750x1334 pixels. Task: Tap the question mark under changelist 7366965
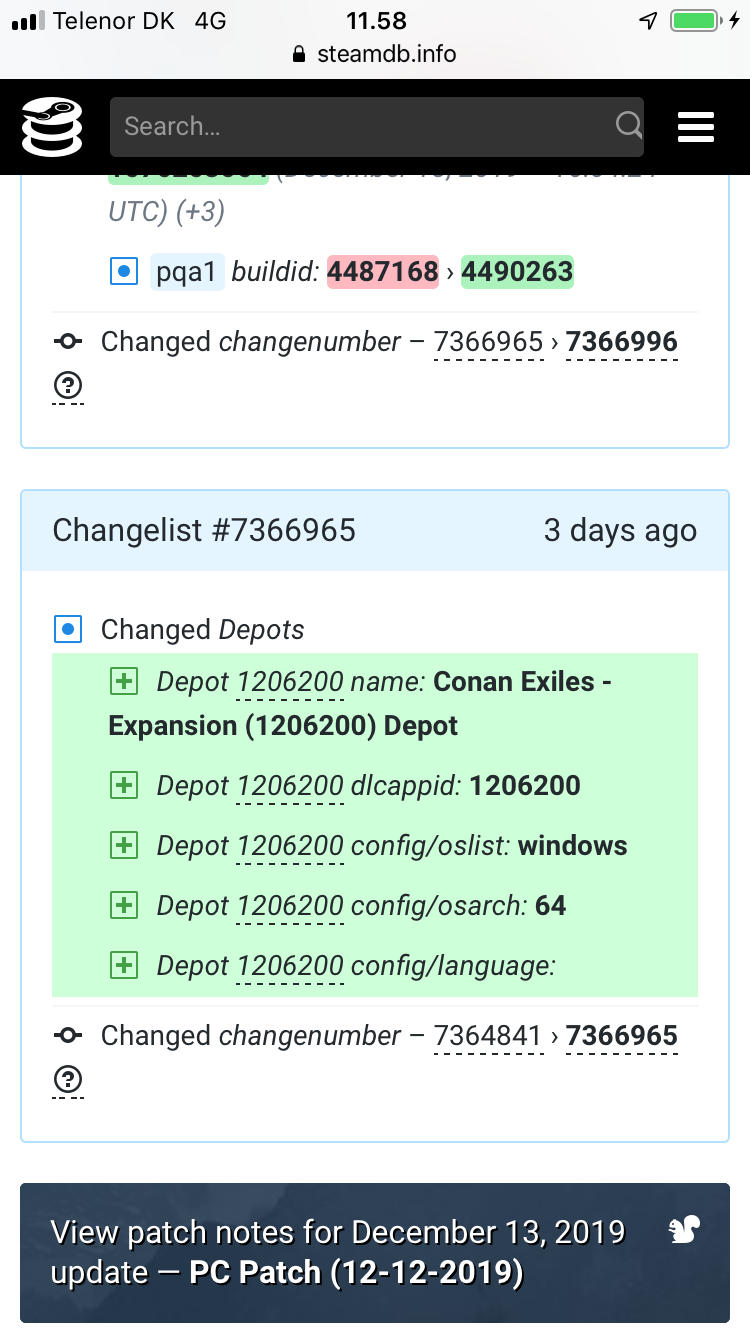click(x=68, y=1080)
